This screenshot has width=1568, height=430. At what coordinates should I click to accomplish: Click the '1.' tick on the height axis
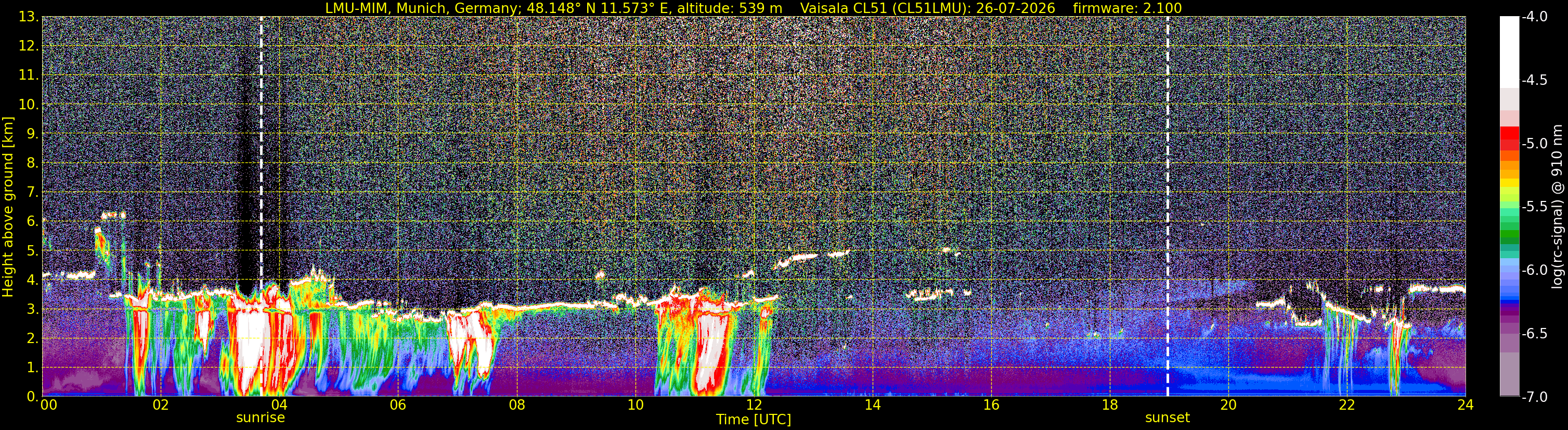pos(33,368)
